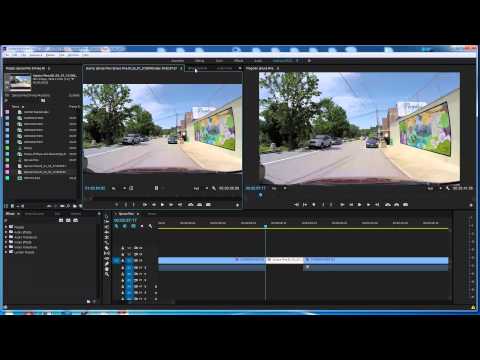Open Source monitor zoom level dropdown
480x360 pixels.
pos(118,188)
